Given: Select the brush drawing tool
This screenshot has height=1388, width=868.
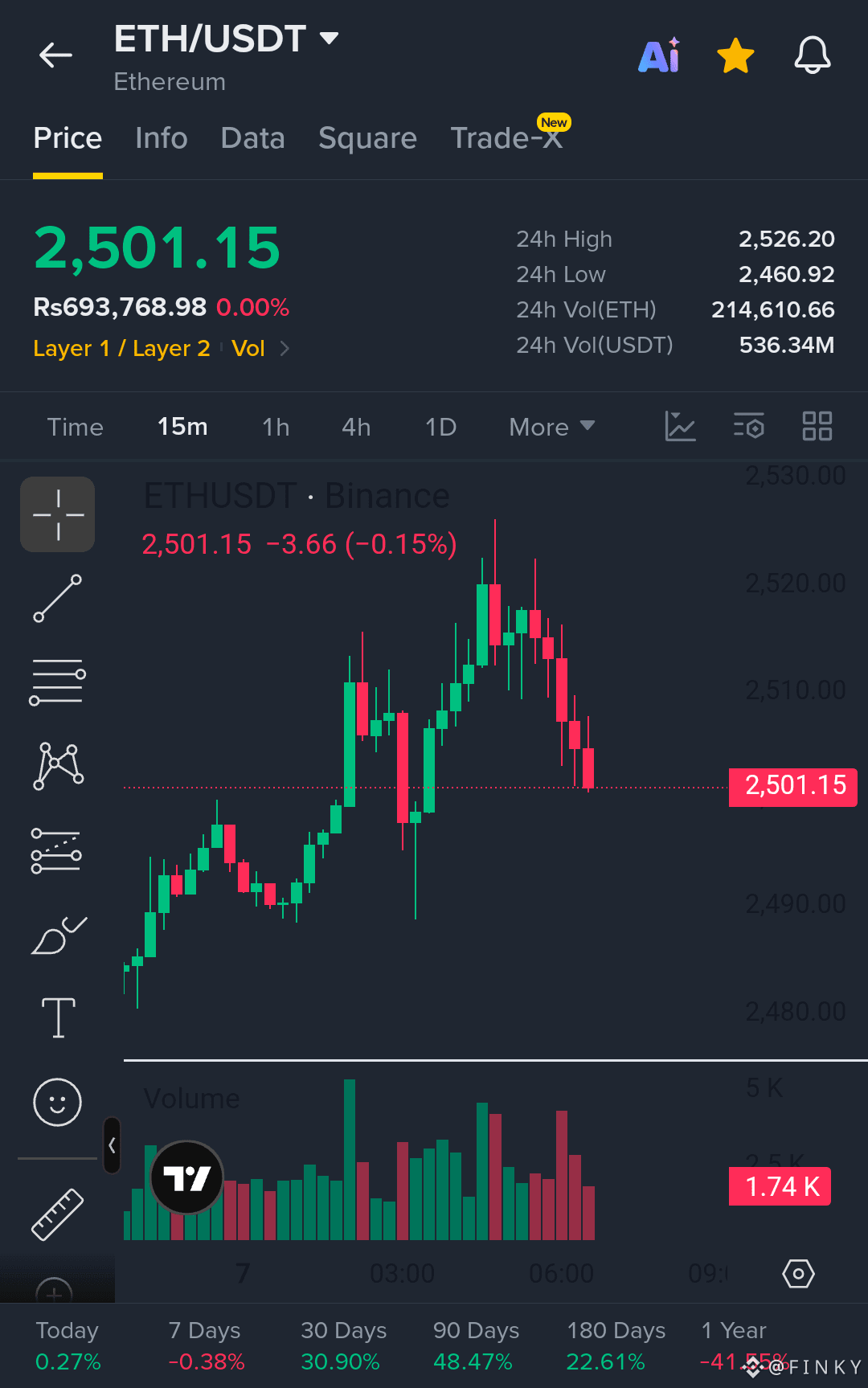Looking at the screenshot, I should [x=58, y=936].
